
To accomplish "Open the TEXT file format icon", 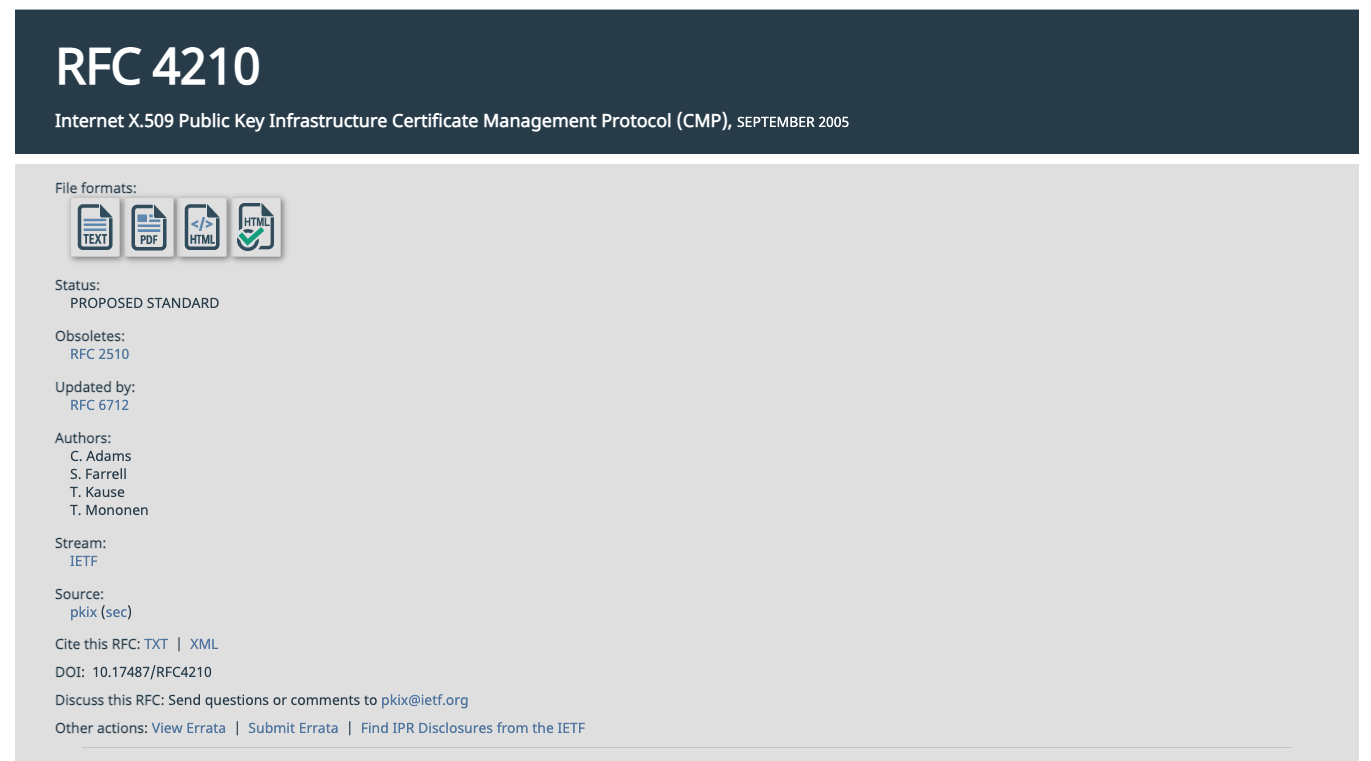I will pos(95,227).
